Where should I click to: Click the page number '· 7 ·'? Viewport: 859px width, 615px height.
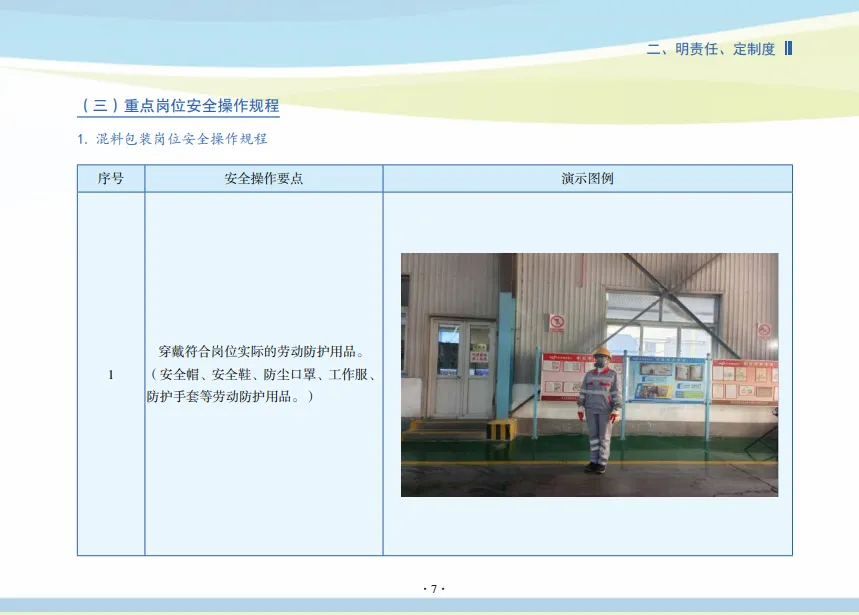coord(434,589)
